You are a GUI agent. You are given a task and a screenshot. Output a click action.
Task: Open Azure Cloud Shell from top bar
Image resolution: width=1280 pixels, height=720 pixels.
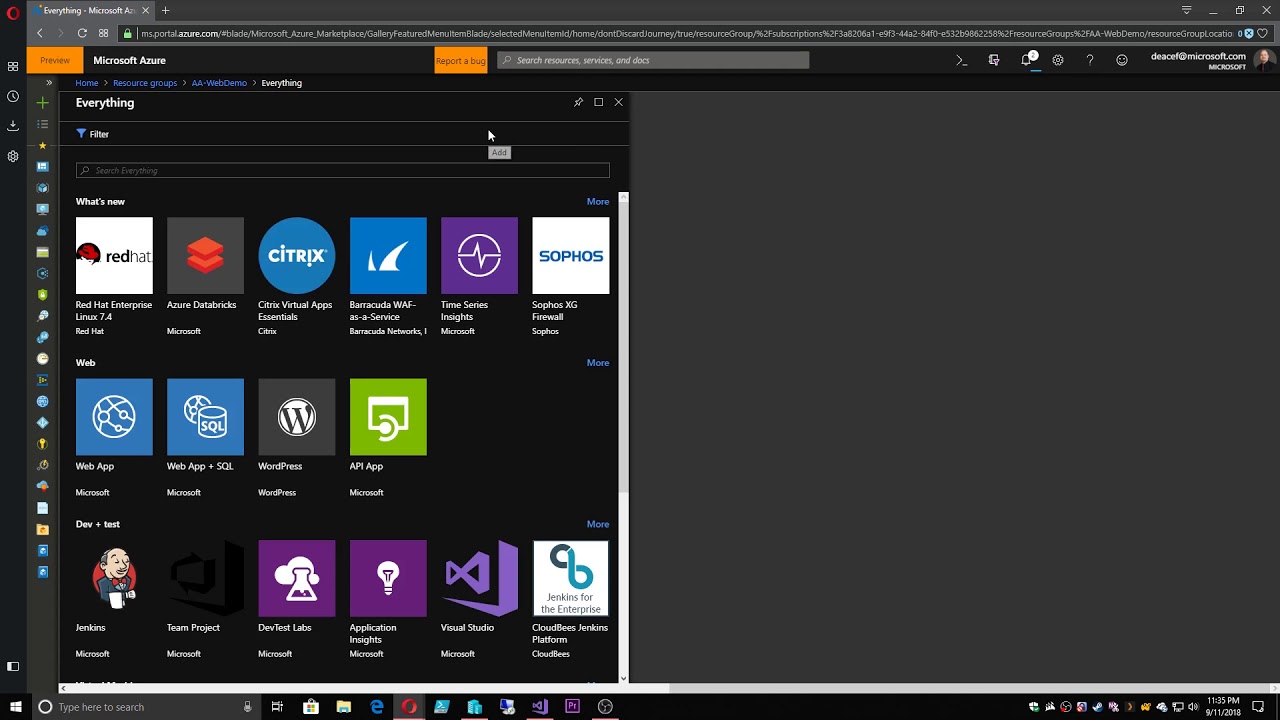click(x=961, y=60)
